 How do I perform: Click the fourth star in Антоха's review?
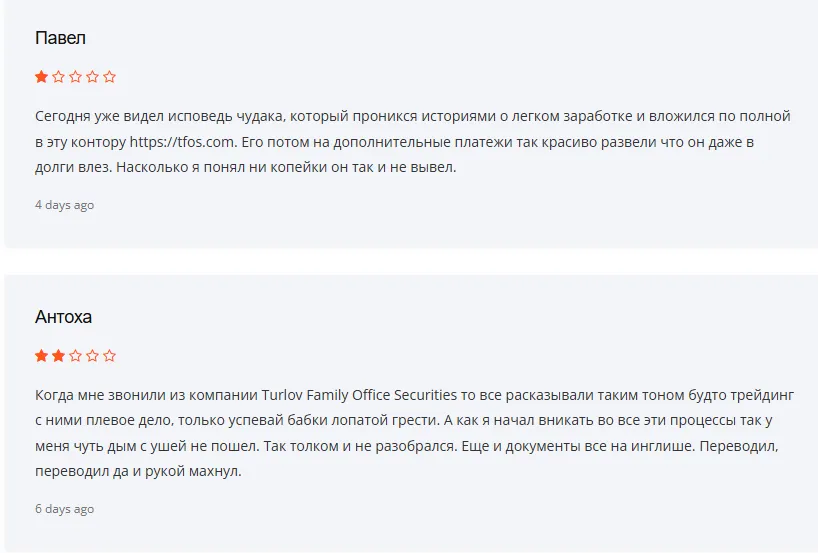click(x=92, y=356)
